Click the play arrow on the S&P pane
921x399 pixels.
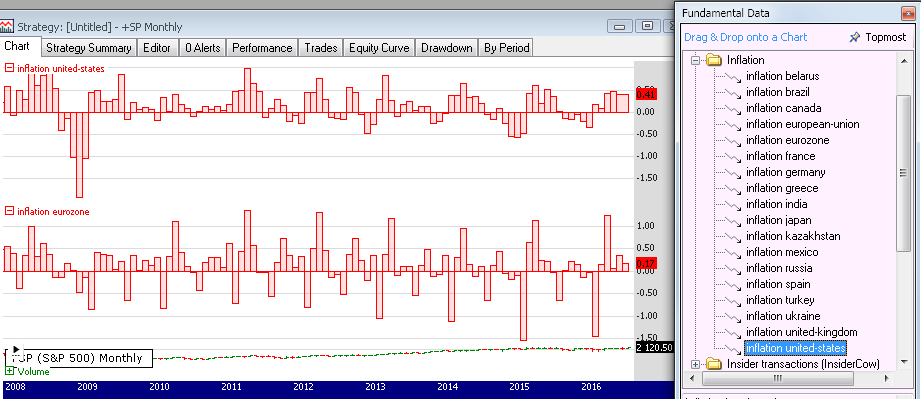[16, 349]
